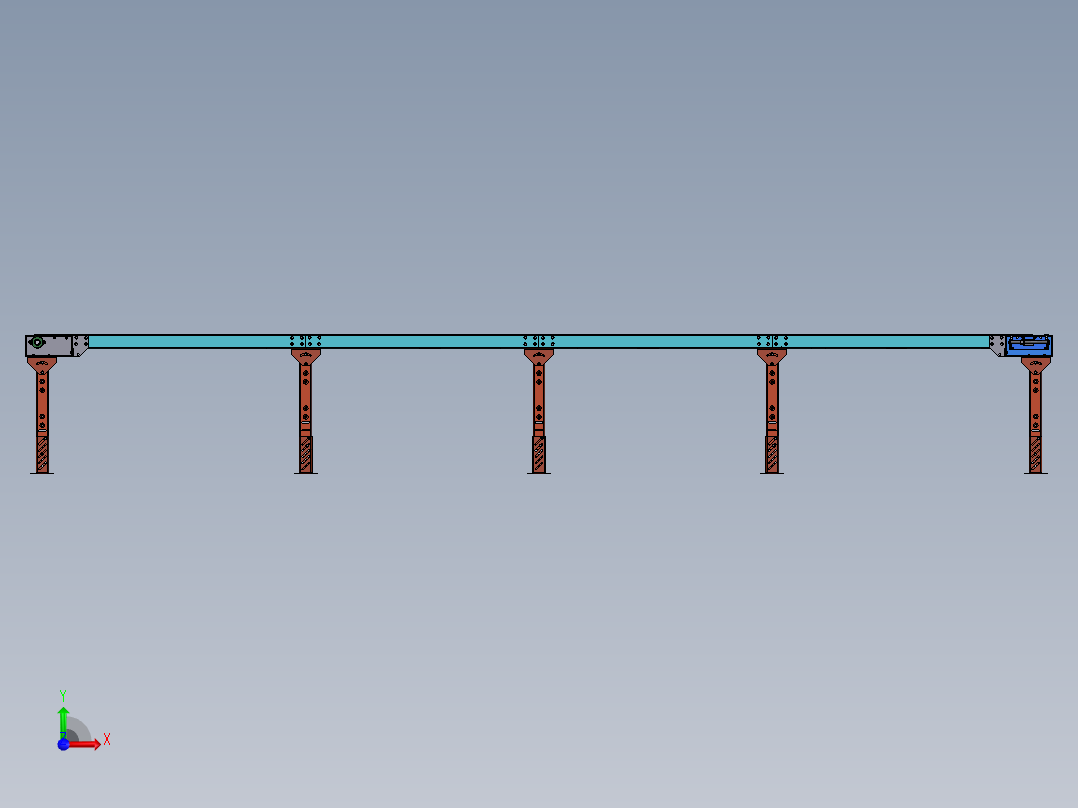Click the bolted joint plate above the middle leg
The height and width of the screenshot is (808, 1078).
tap(539, 341)
